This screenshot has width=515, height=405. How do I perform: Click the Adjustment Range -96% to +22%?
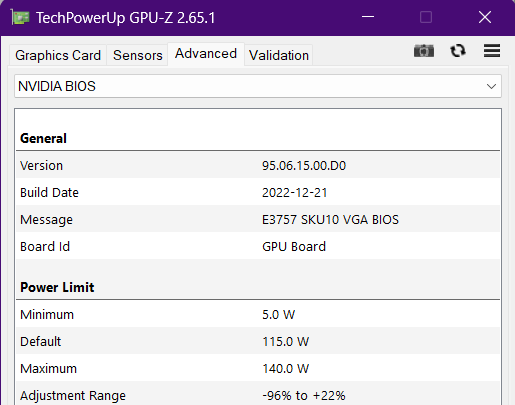coord(303,396)
